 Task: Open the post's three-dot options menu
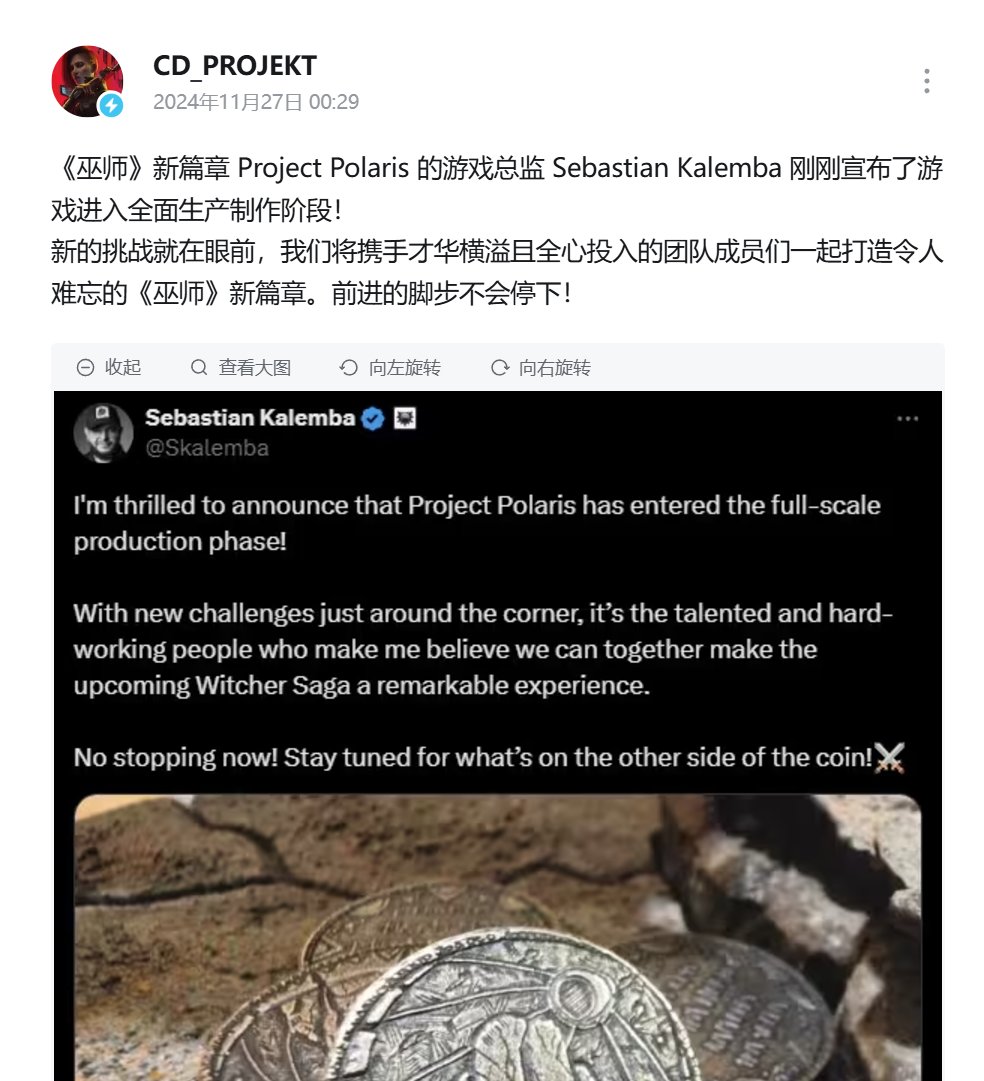click(927, 81)
